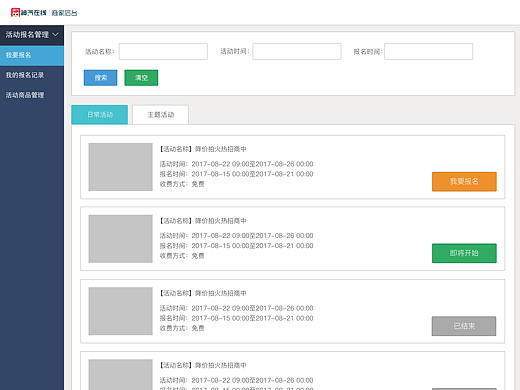Viewport: 520px width, 390px height.
Task: Click 报名时间 line in the 已结束 card
Action: 236,318
